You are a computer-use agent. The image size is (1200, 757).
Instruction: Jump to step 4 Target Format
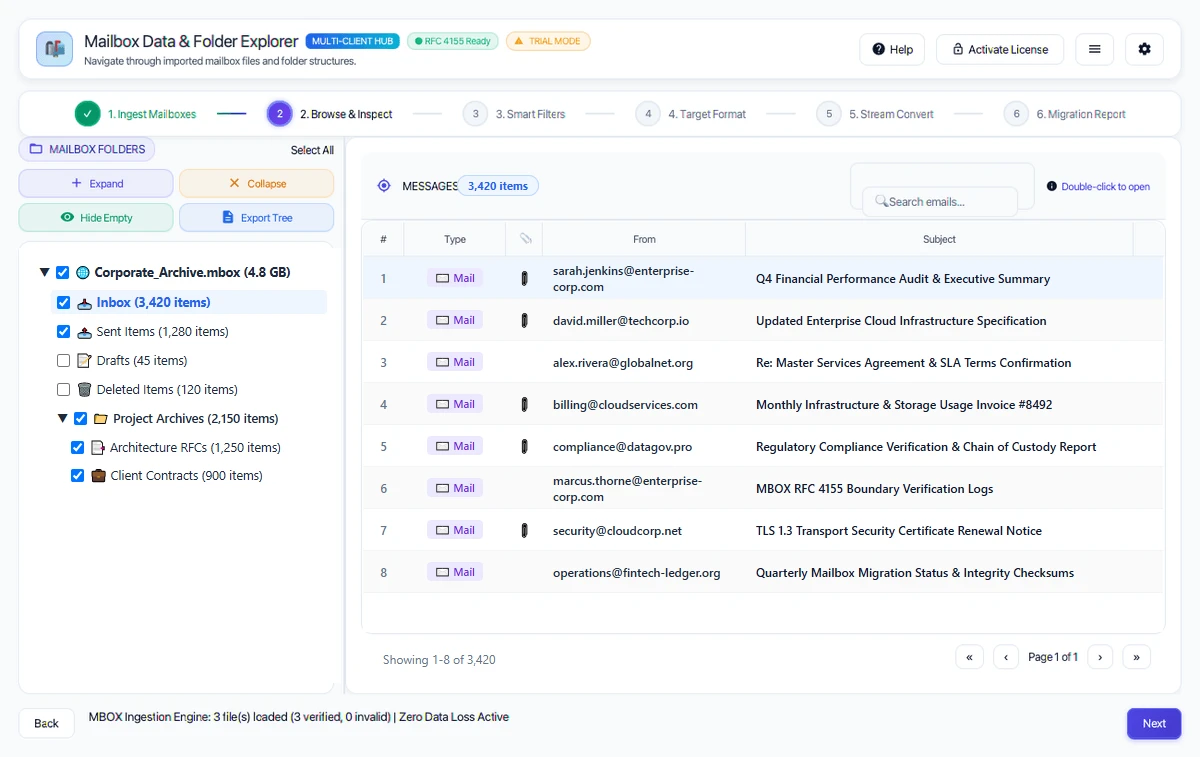click(691, 114)
